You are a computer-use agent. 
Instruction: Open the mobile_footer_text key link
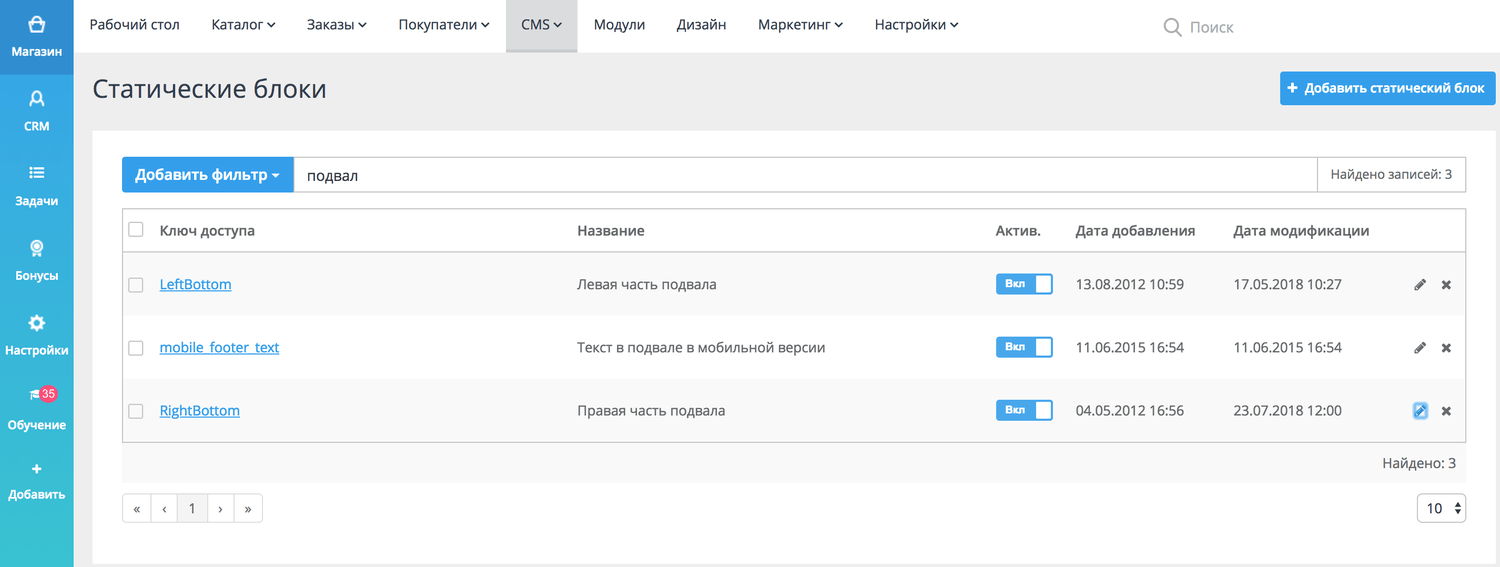point(219,348)
